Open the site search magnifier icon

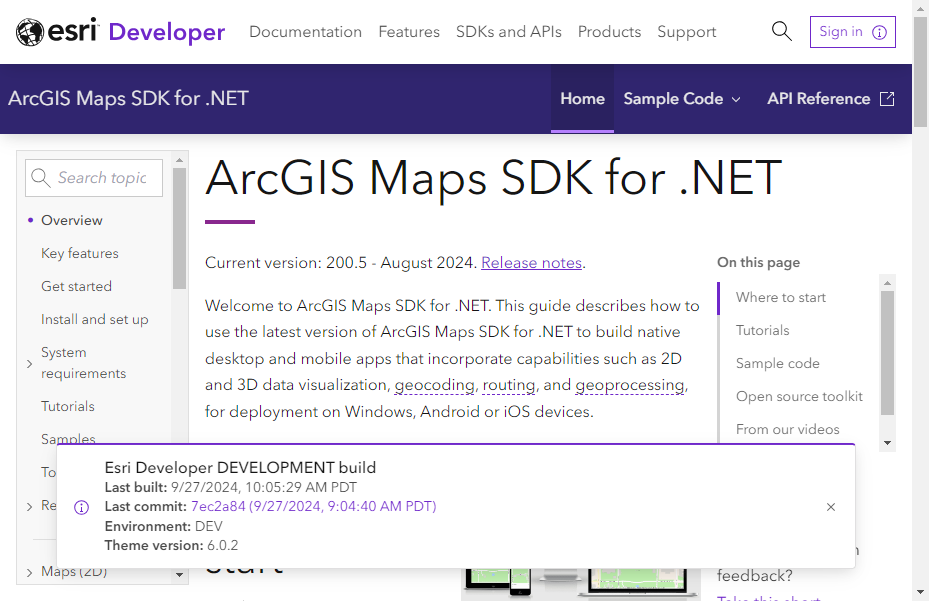pyautogui.click(x=781, y=31)
